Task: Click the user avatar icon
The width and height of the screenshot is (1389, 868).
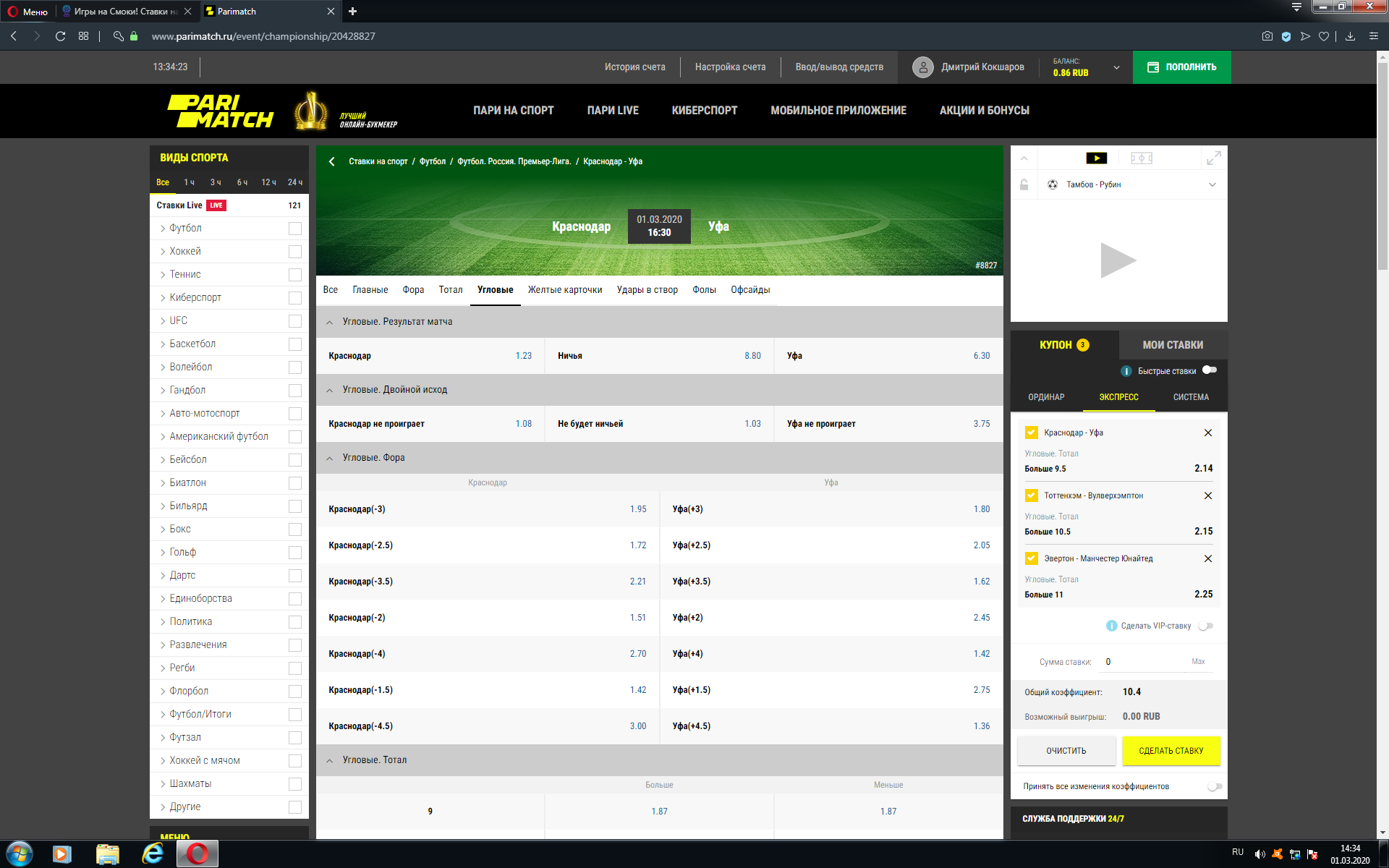Action: tap(923, 67)
